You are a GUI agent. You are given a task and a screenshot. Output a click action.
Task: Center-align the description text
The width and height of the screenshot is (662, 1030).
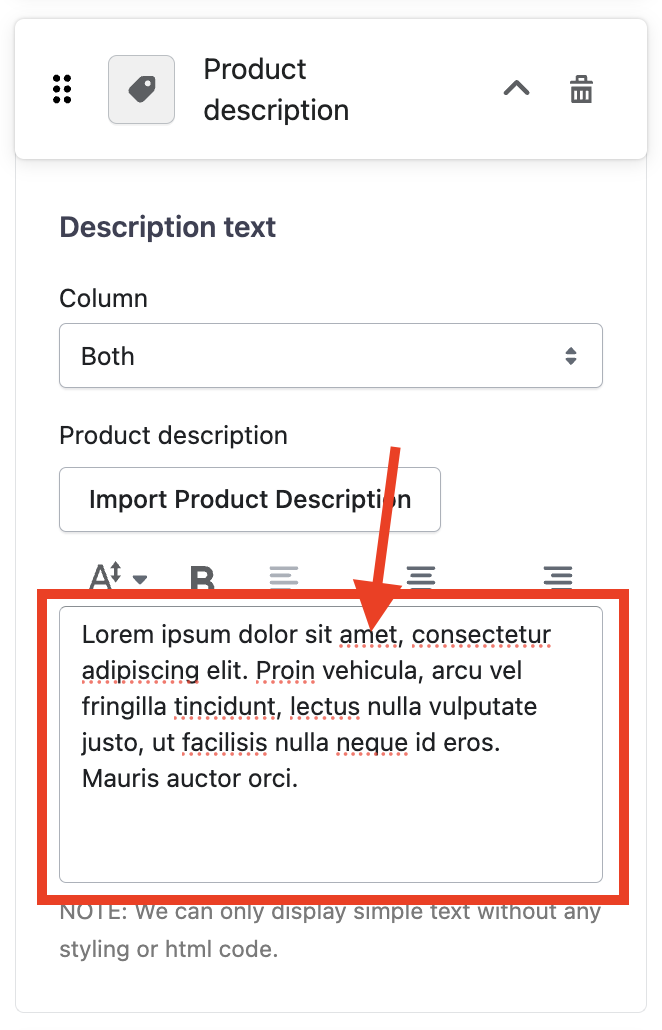pyautogui.click(x=421, y=577)
